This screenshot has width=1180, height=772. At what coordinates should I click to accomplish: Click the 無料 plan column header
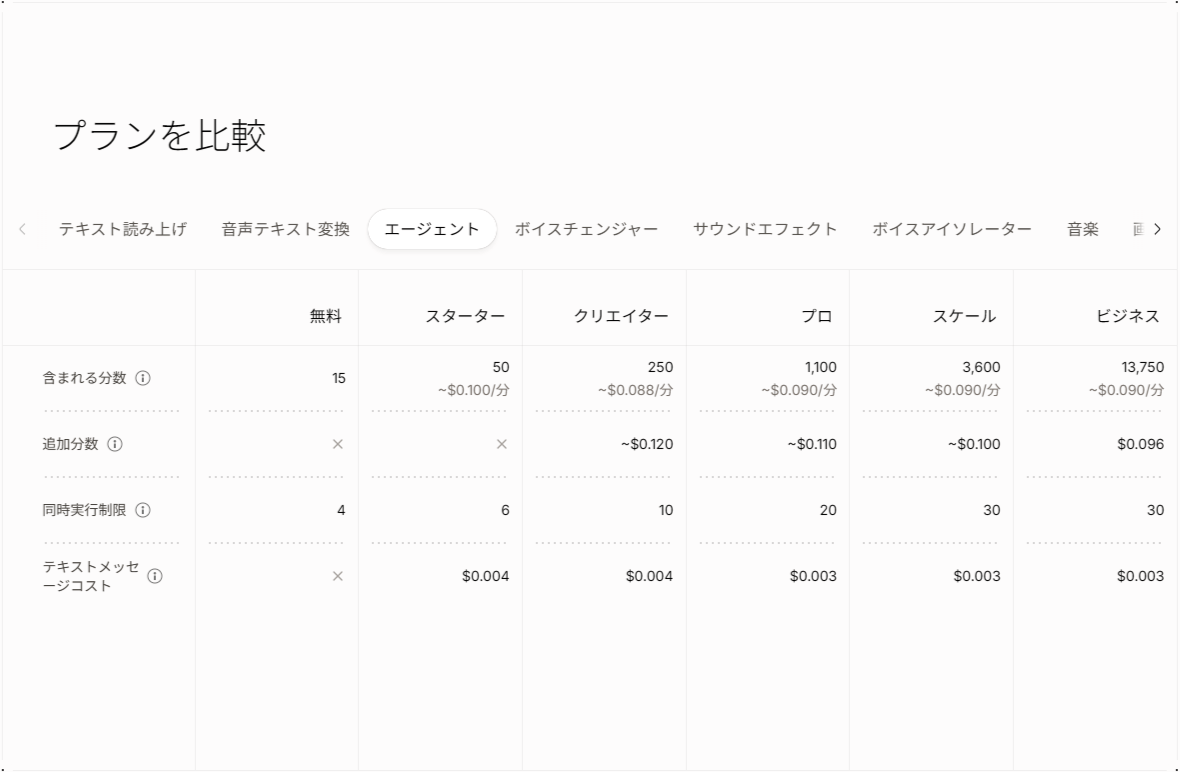[325, 316]
